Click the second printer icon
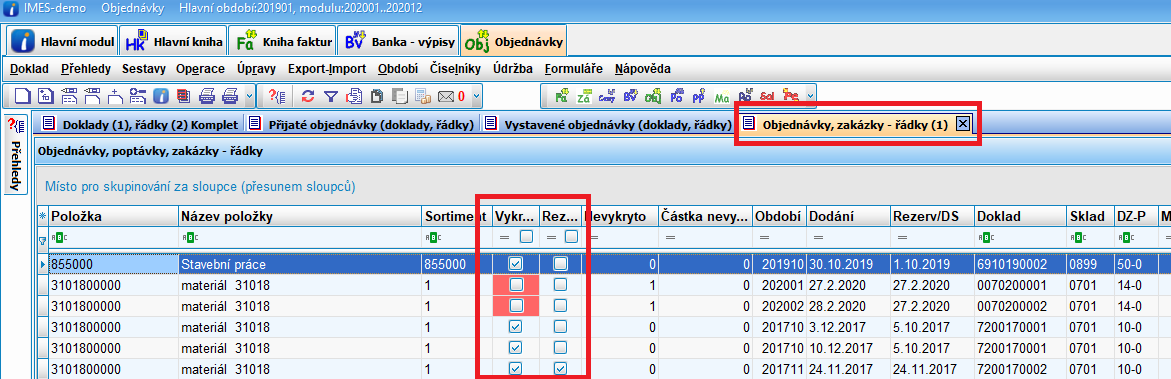Screen dimensions: 1171x379 pos(230,96)
